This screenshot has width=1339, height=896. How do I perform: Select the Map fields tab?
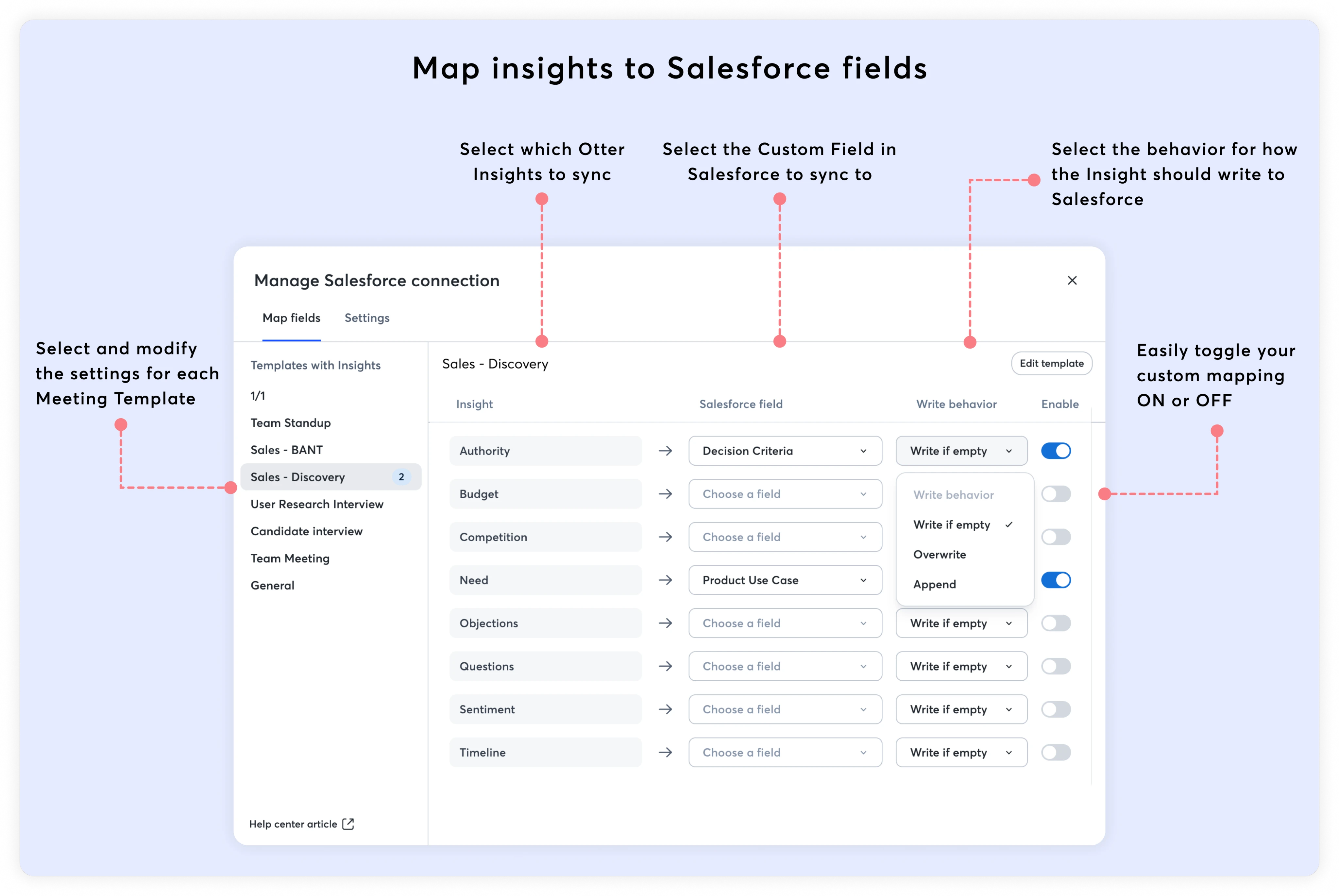click(292, 318)
